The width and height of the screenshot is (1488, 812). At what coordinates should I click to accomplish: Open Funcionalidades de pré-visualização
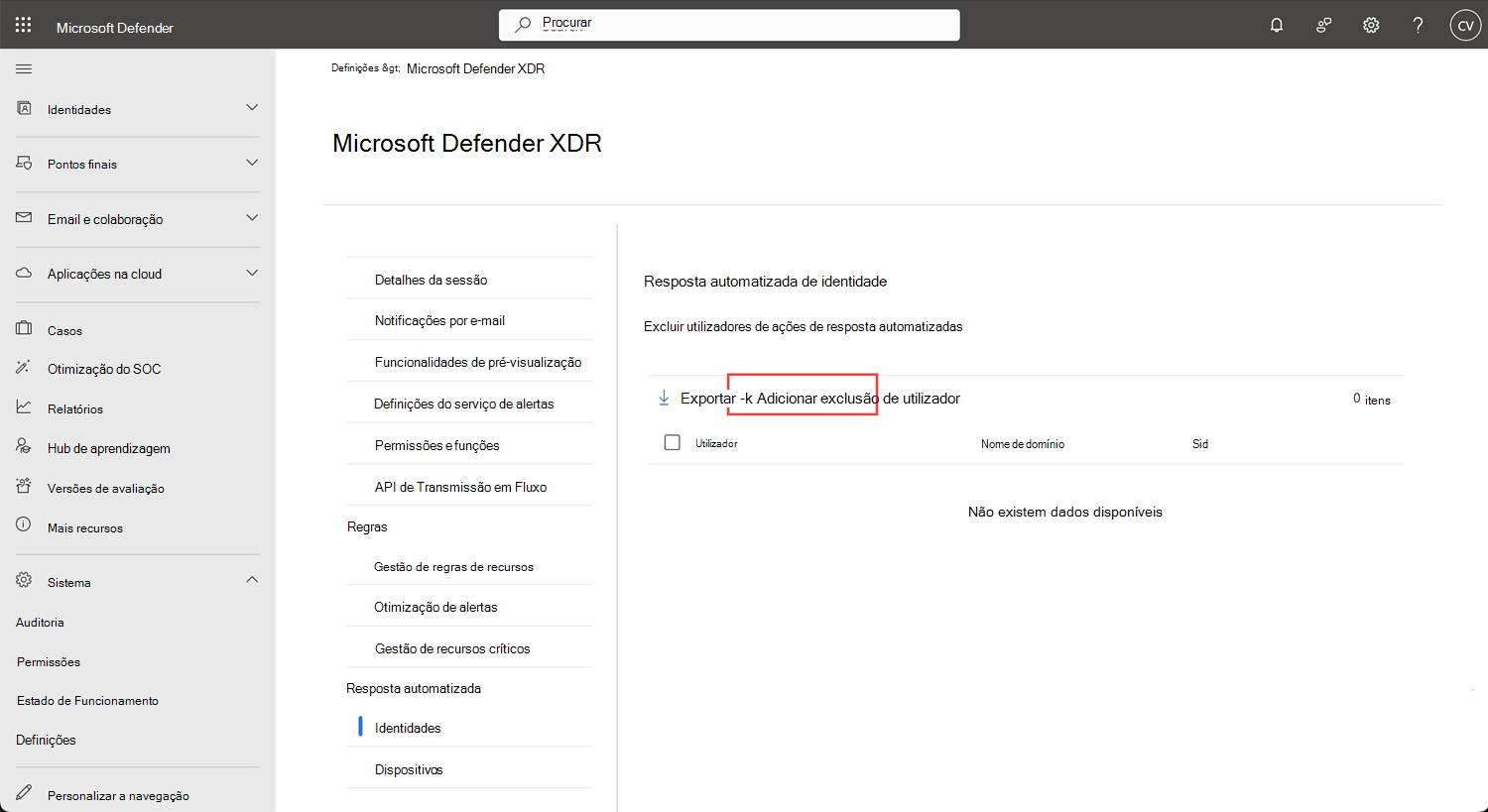(478, 362)
